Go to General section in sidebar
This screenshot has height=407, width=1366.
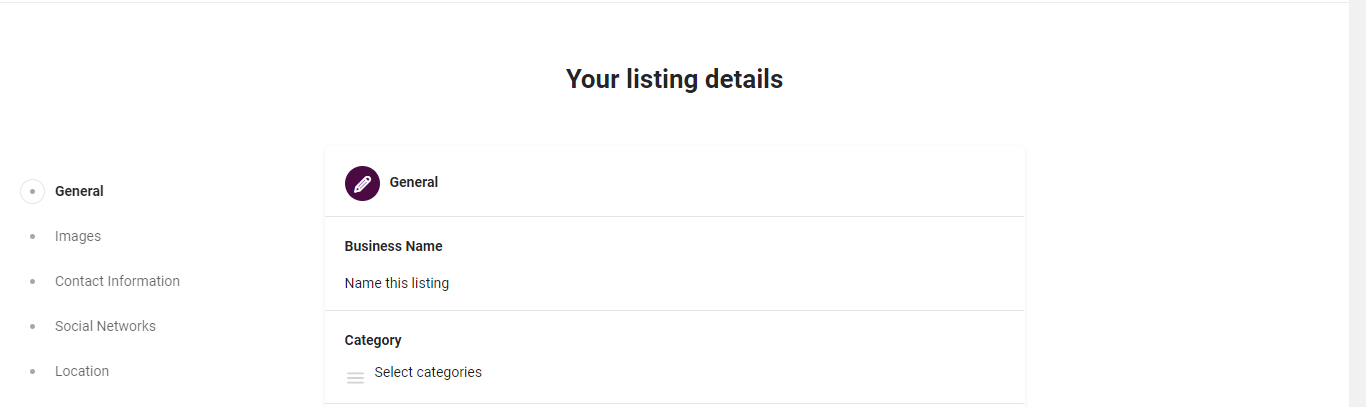tap(79, 191)
